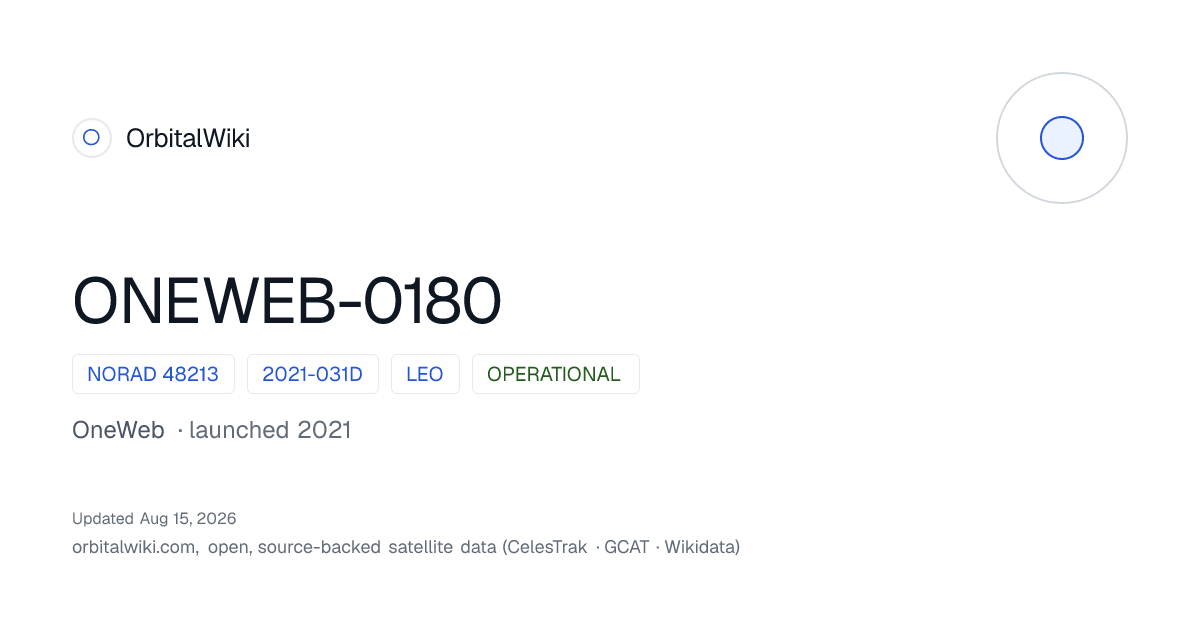
Task: Click the Aug 15, 2026 date
Action: click(188, 518)
